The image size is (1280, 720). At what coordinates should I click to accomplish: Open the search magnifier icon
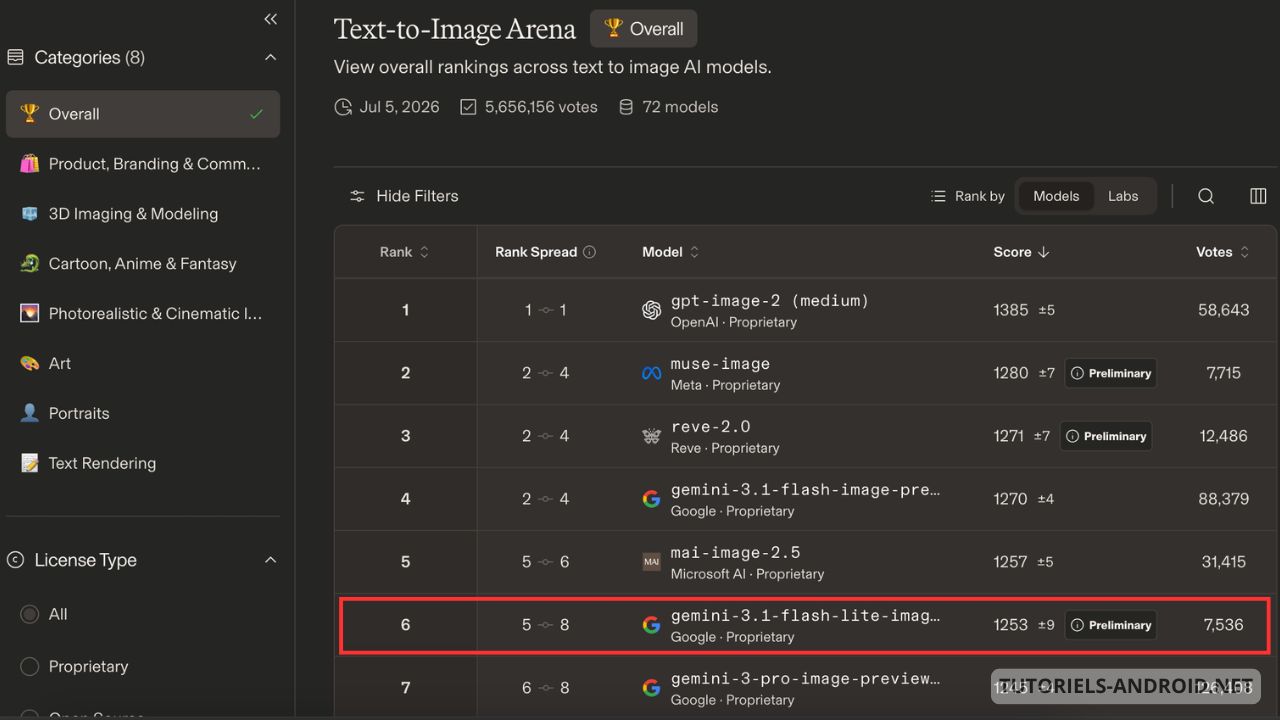[1206, 196]
